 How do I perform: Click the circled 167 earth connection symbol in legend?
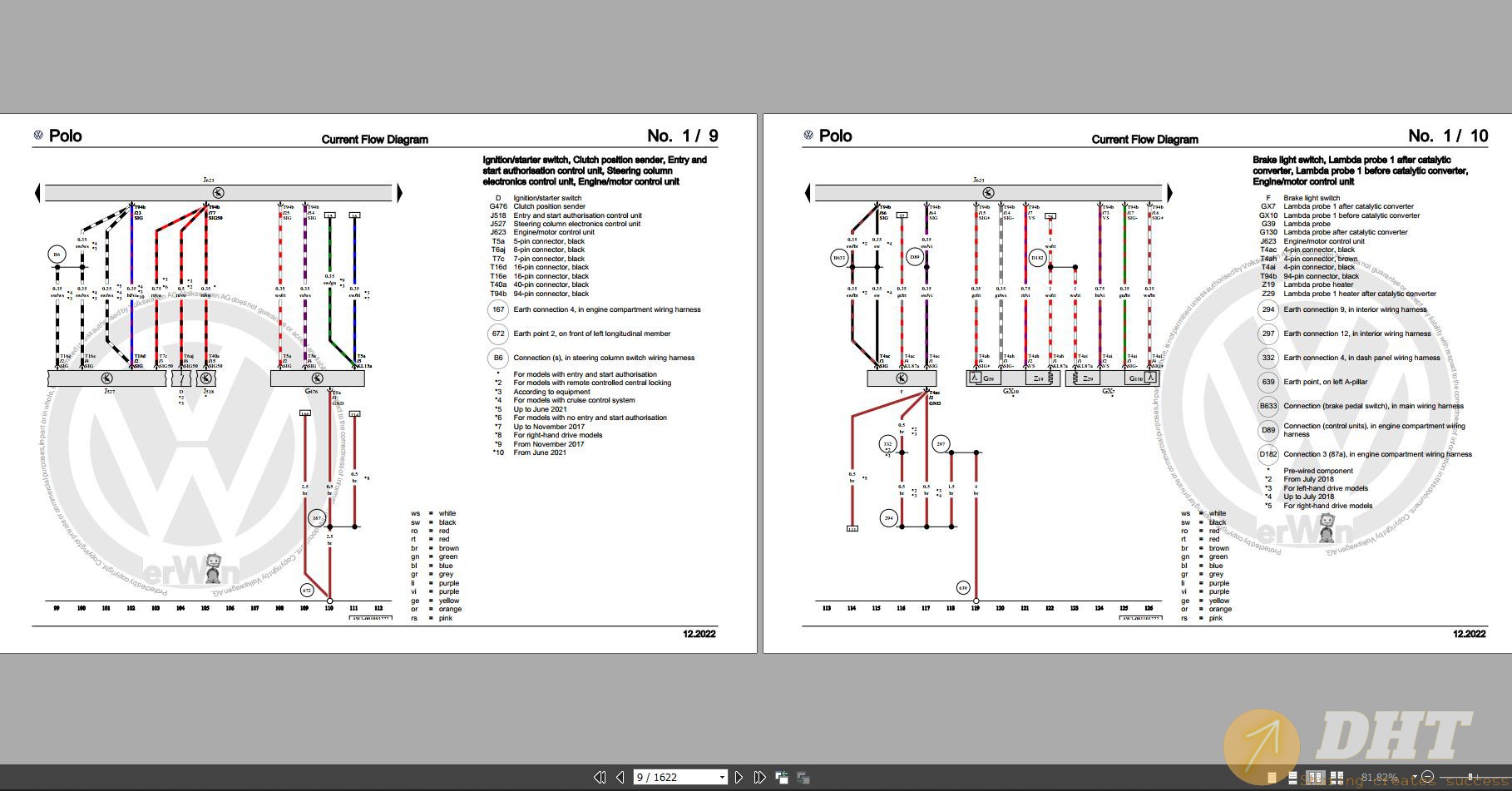tap(497, 309)
